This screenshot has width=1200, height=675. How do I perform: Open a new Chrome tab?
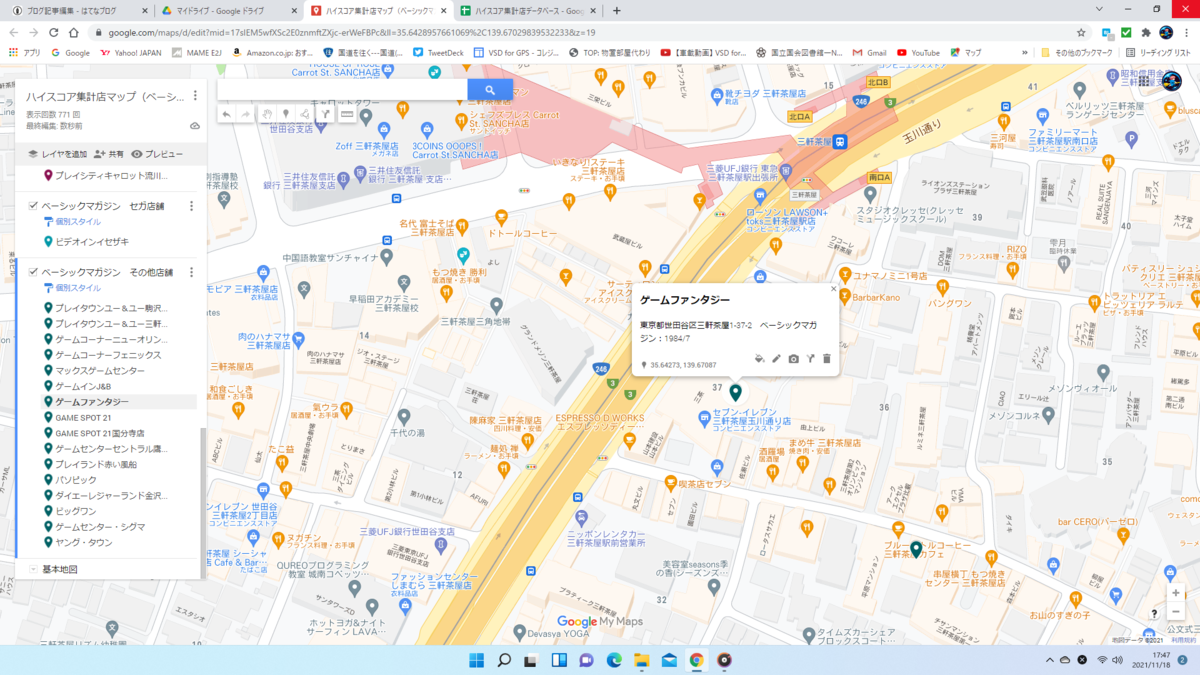point(616,10)
